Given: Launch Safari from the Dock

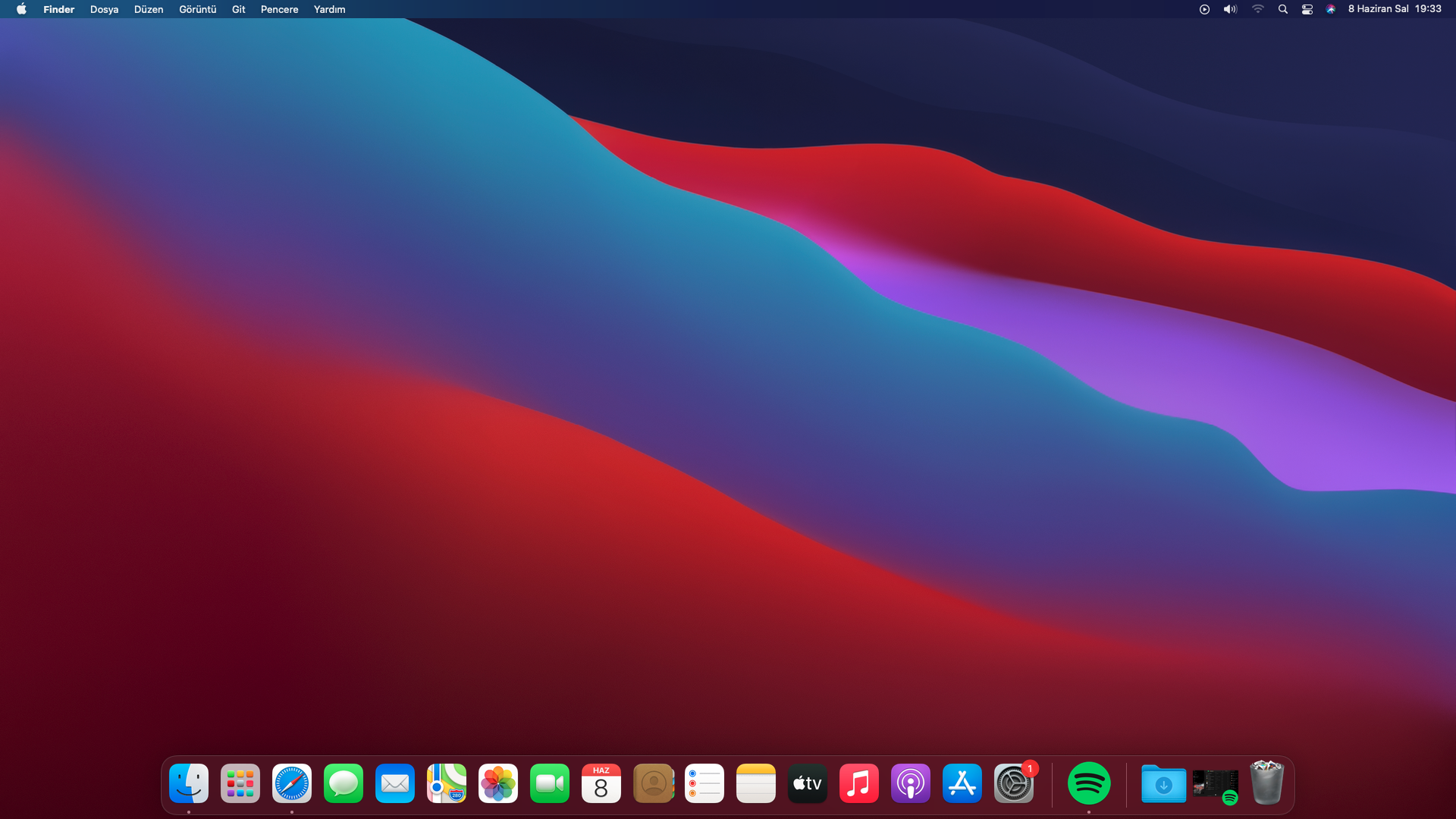Looking at the screenshot, I should (x=292, y=783).
